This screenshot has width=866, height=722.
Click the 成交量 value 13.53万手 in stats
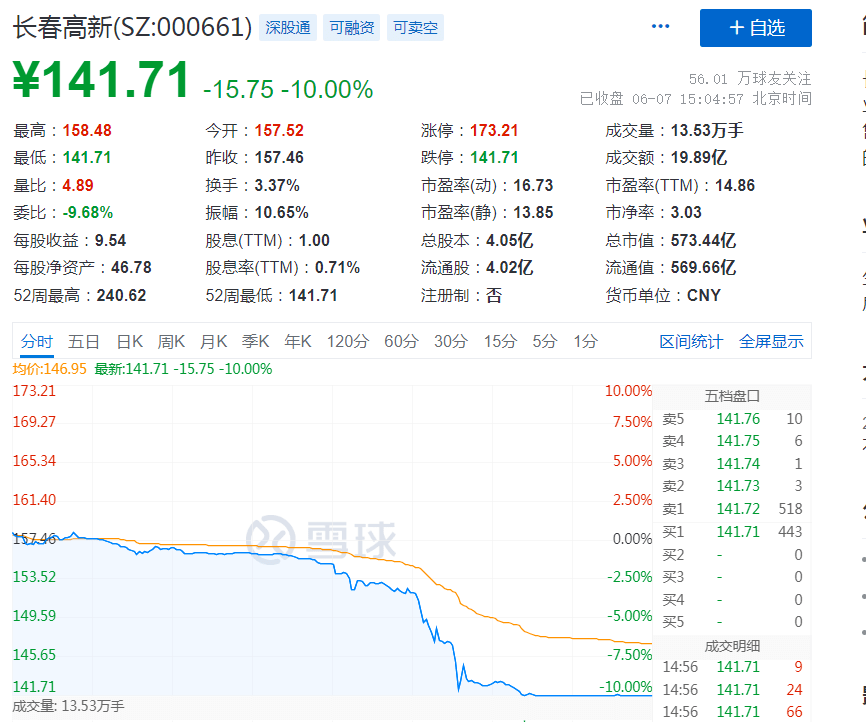pos(707,130)
